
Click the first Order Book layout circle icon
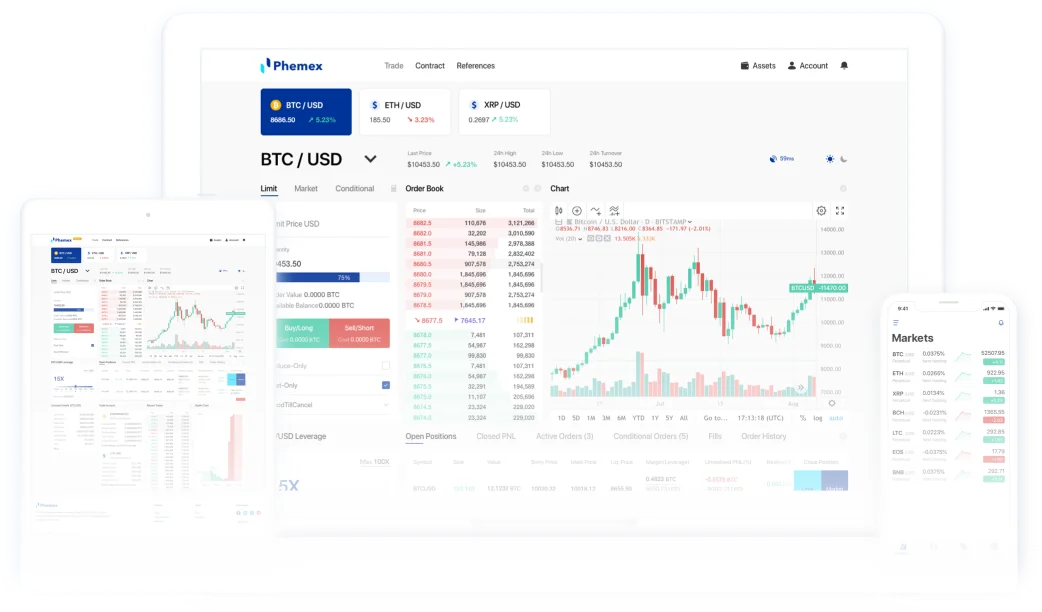coord(526,189)
